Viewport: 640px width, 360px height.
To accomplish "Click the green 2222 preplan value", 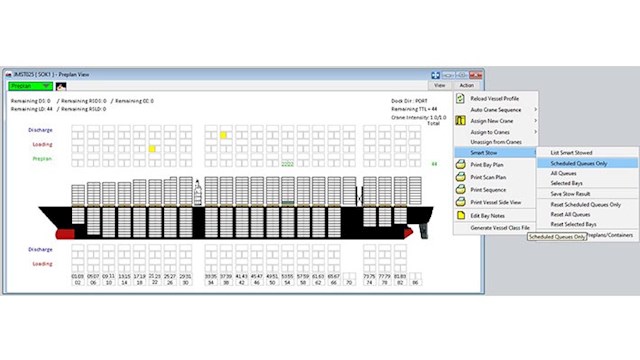I will [287, 164].
